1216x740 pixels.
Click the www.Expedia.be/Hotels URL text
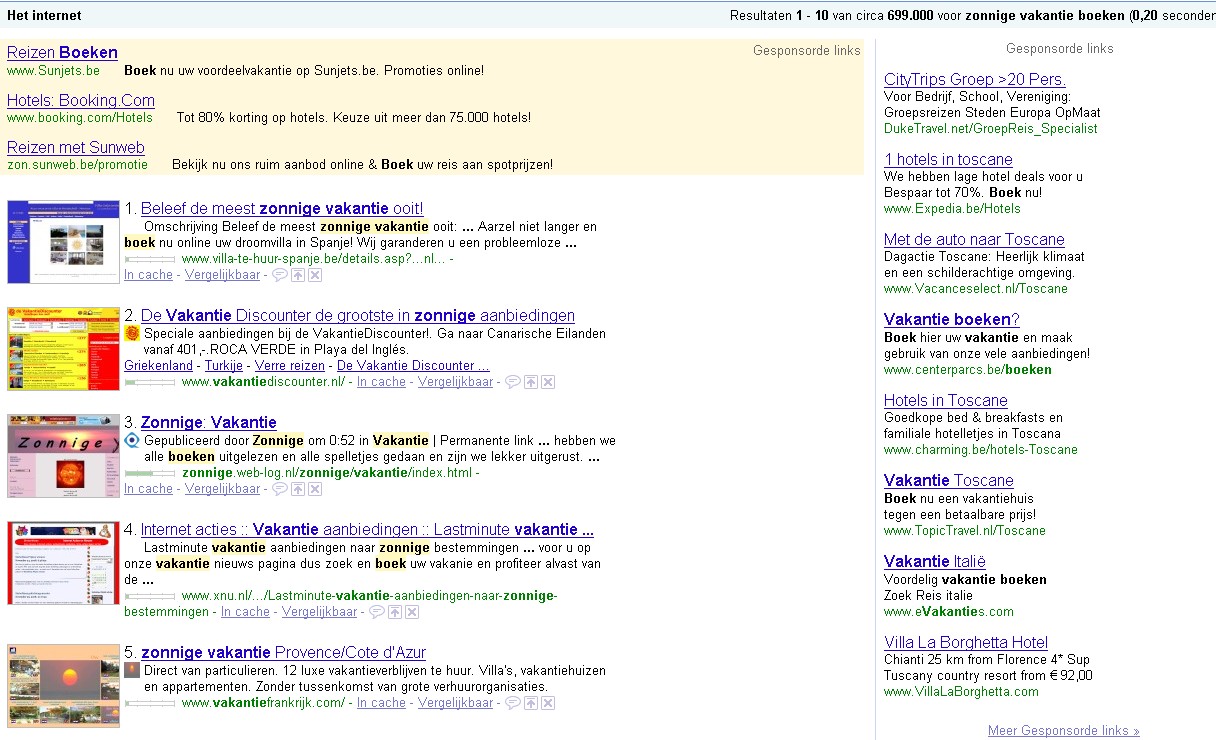point(952,209)
